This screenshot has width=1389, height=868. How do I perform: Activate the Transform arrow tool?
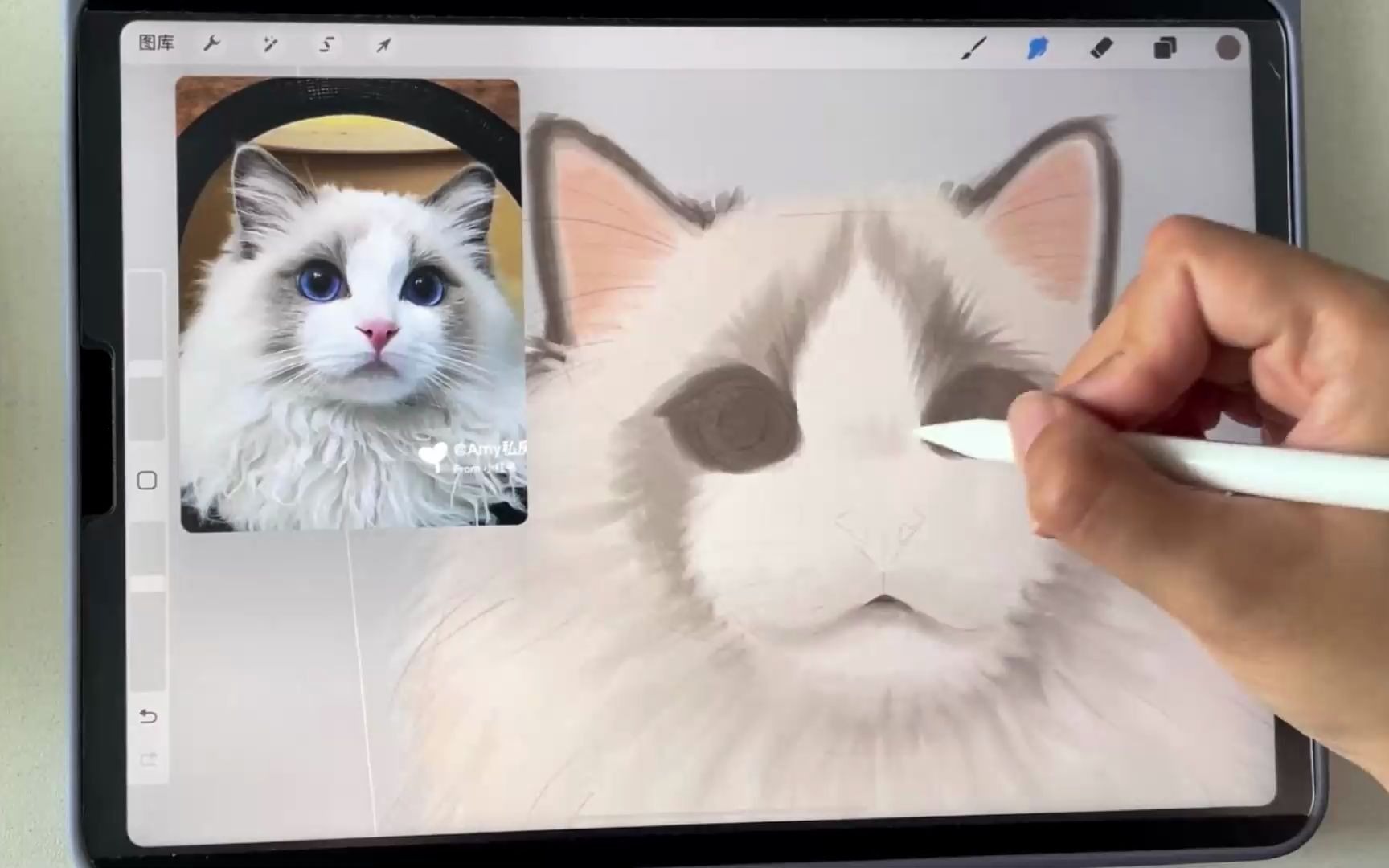[383, 45]
